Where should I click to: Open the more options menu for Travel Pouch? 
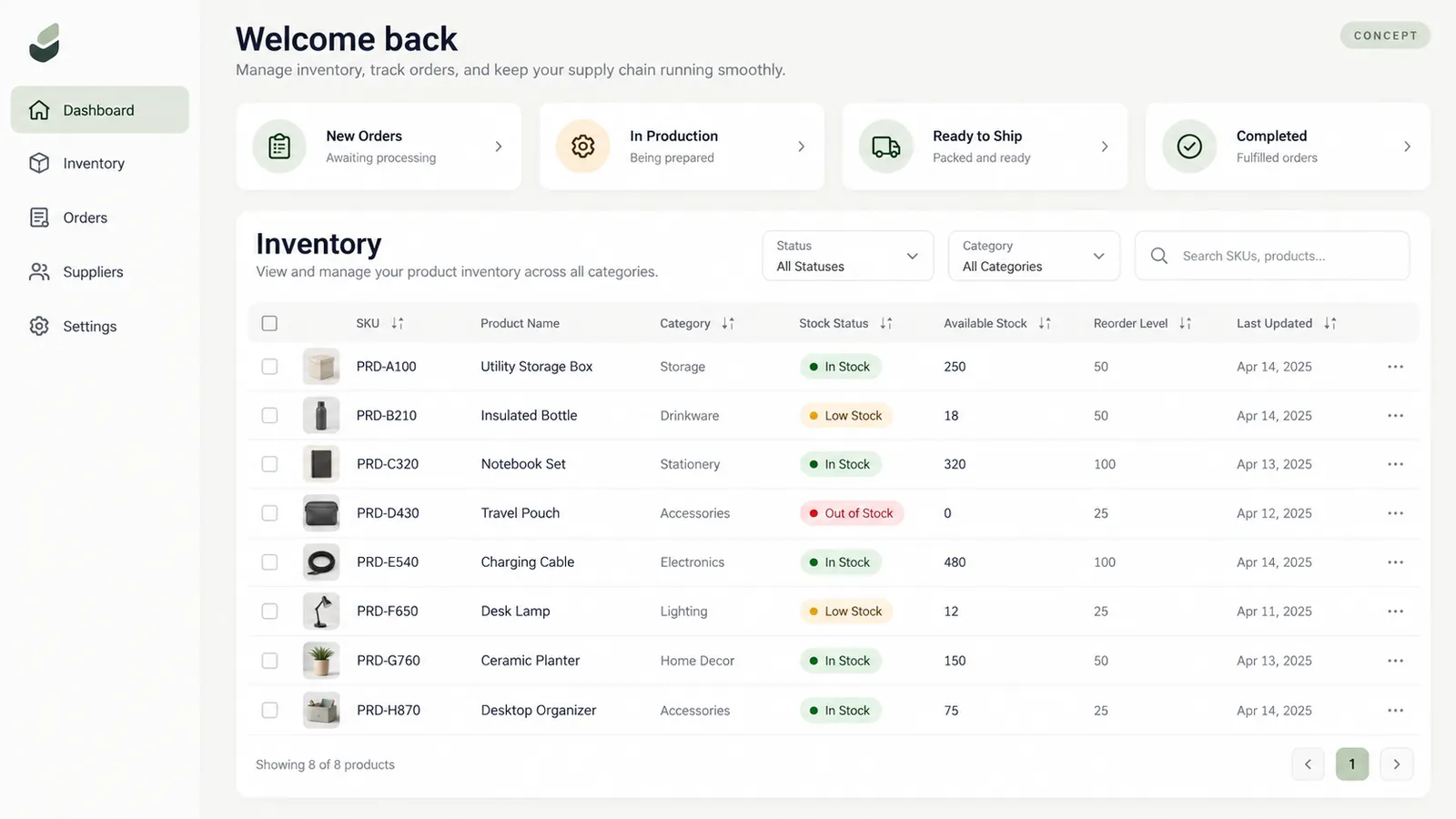(x=1396, y=513)
